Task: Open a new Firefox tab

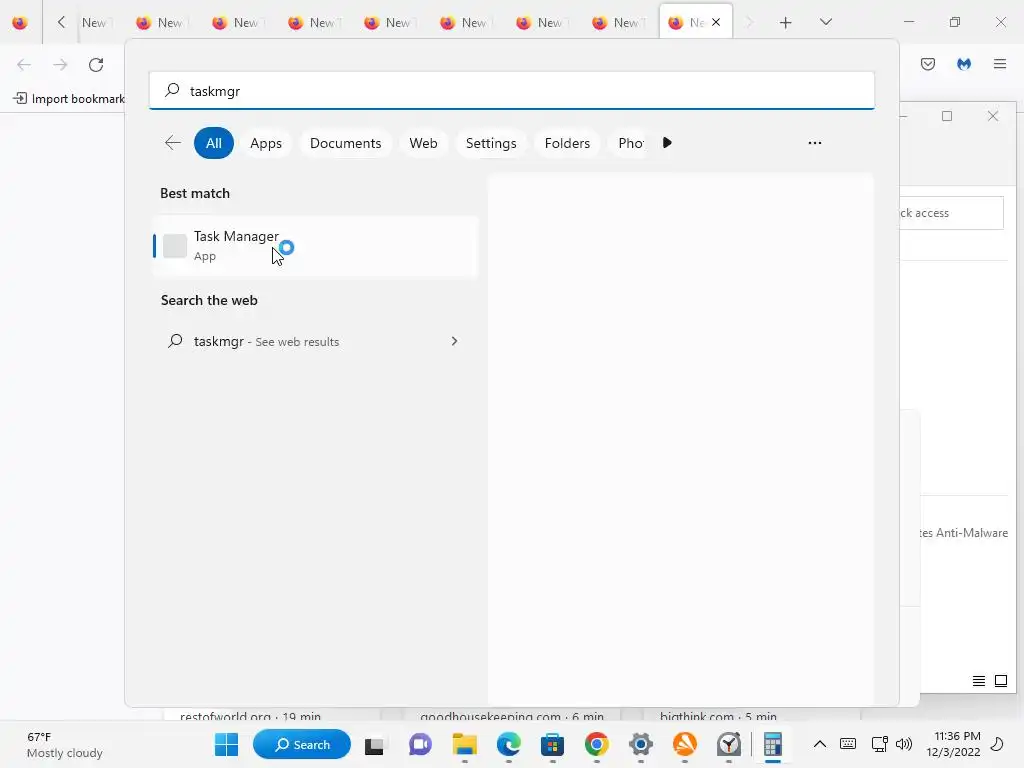Action: click(x=786, y=23)
